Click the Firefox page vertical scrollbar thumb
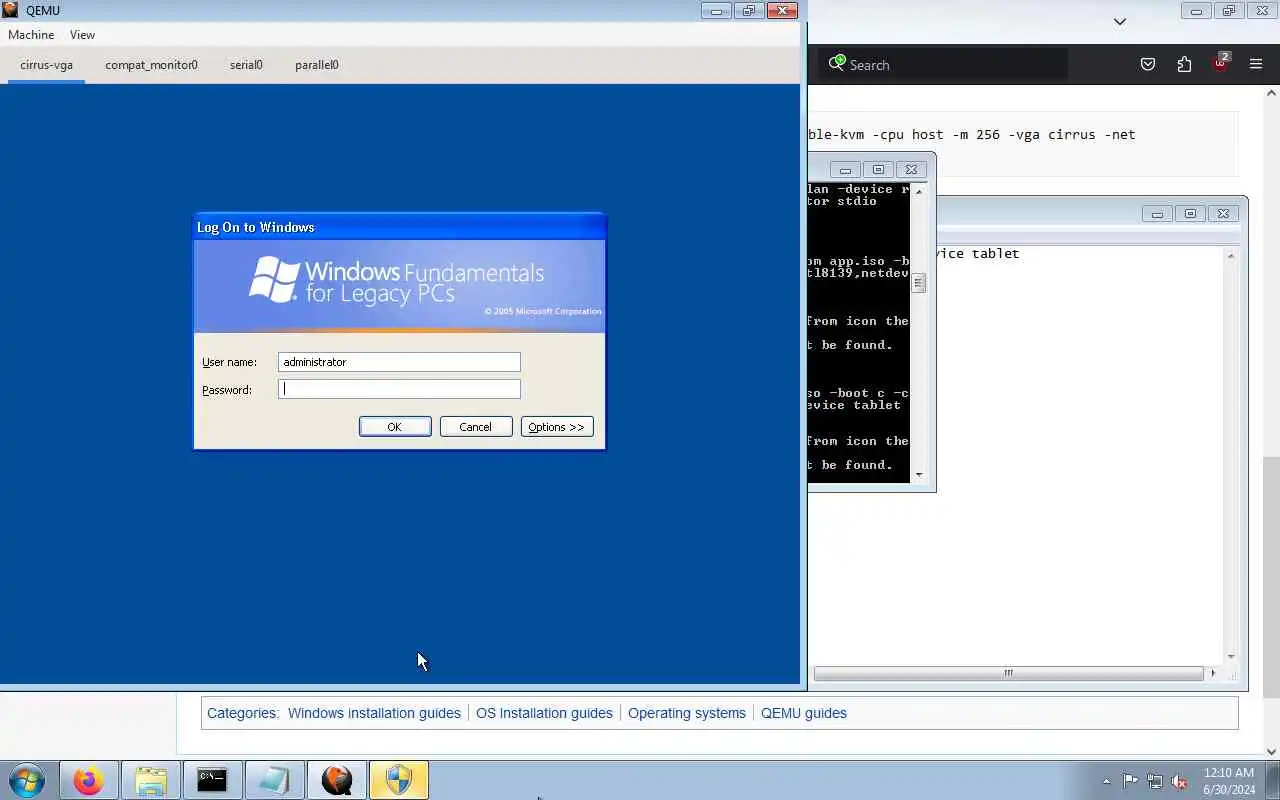 pos(1272,576)
